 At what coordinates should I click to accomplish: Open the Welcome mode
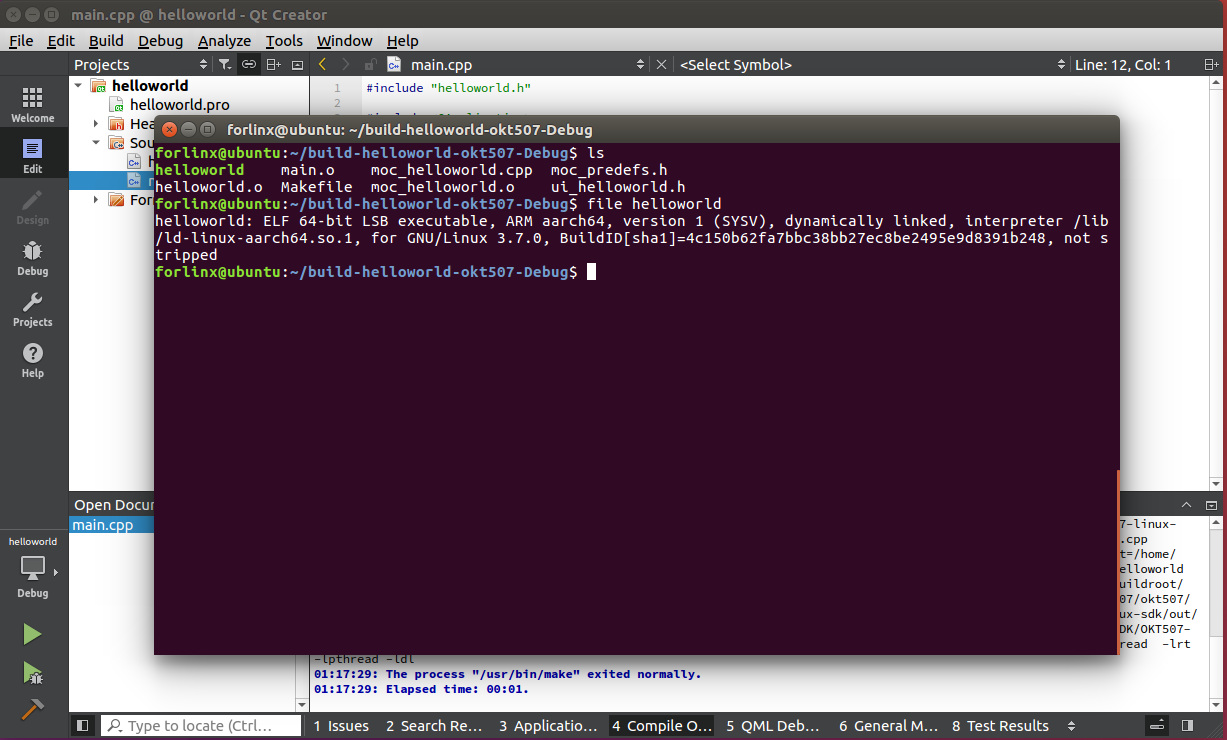tap(32, 103)
